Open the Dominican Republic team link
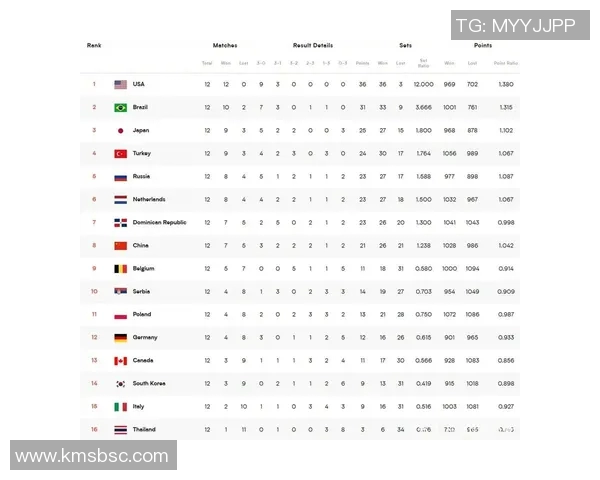The image size is (600, 480). pyautogui.click(x=160, y=222)
